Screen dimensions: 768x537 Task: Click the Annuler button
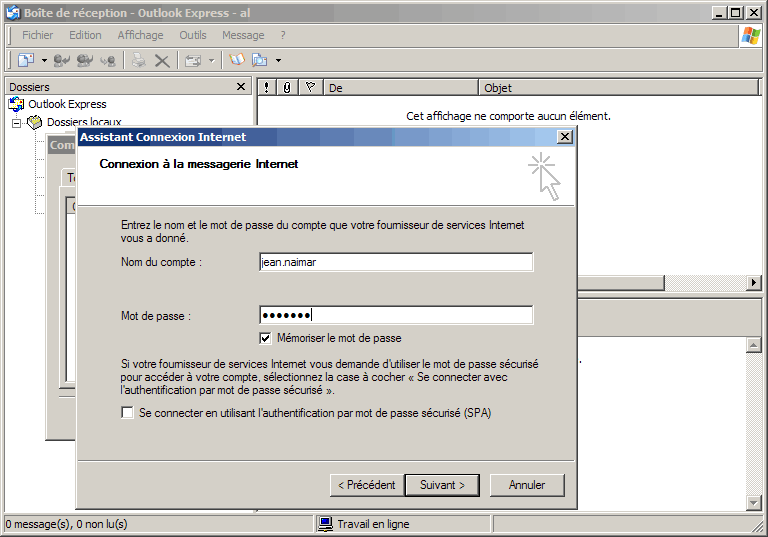click(527, 485)
